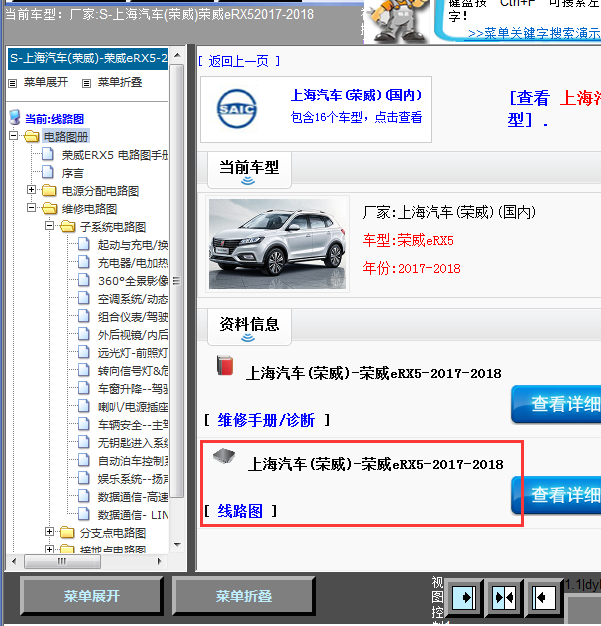The image size is (601, 626).
Task: Select 组合仪表/驾驶 tree item
Action: 133,317
